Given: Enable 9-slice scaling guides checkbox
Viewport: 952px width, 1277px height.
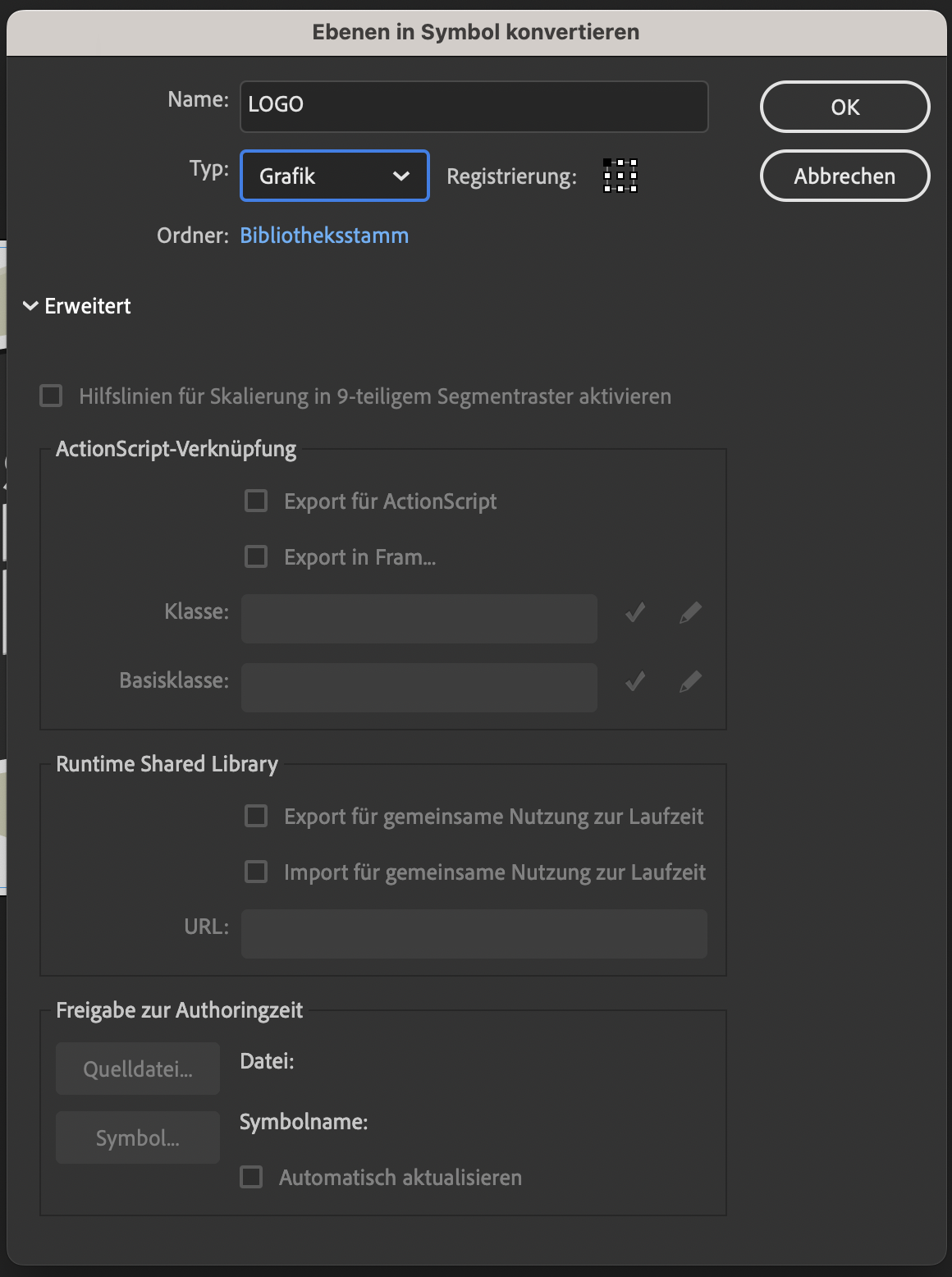Looking at the screenshot, I should 51,396.
